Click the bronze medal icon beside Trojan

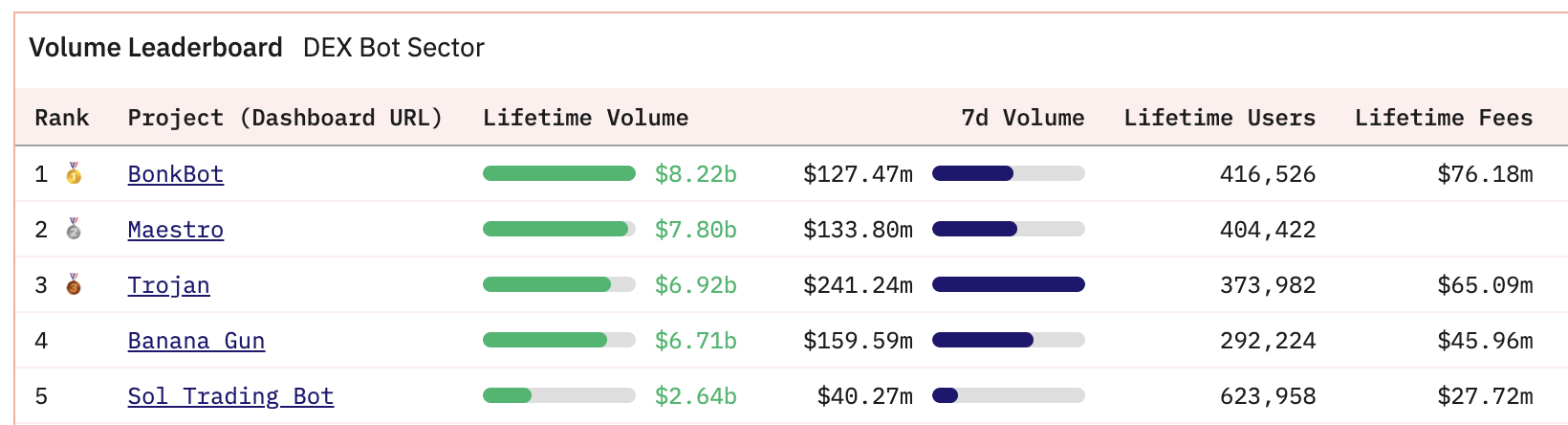74,284
